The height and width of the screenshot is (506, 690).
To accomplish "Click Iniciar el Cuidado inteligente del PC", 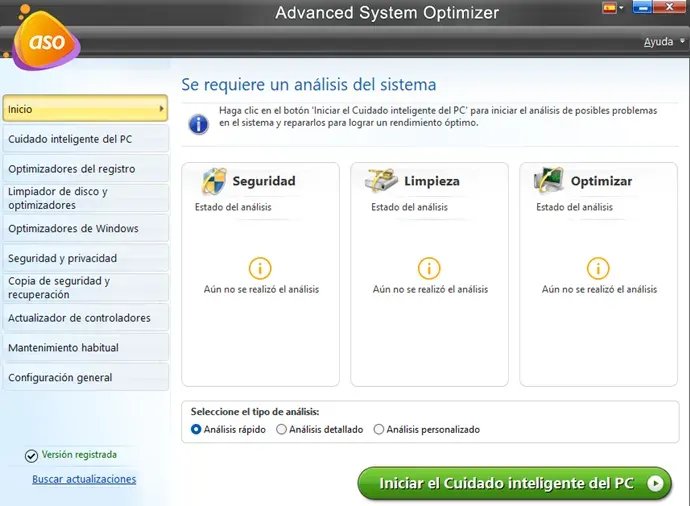I will 514,484.
